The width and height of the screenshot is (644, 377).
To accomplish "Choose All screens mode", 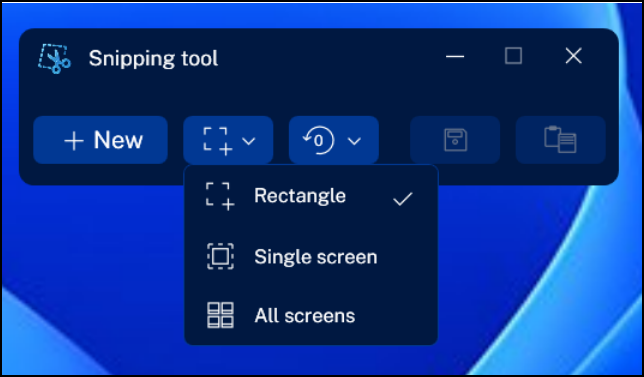I will 310,315.
